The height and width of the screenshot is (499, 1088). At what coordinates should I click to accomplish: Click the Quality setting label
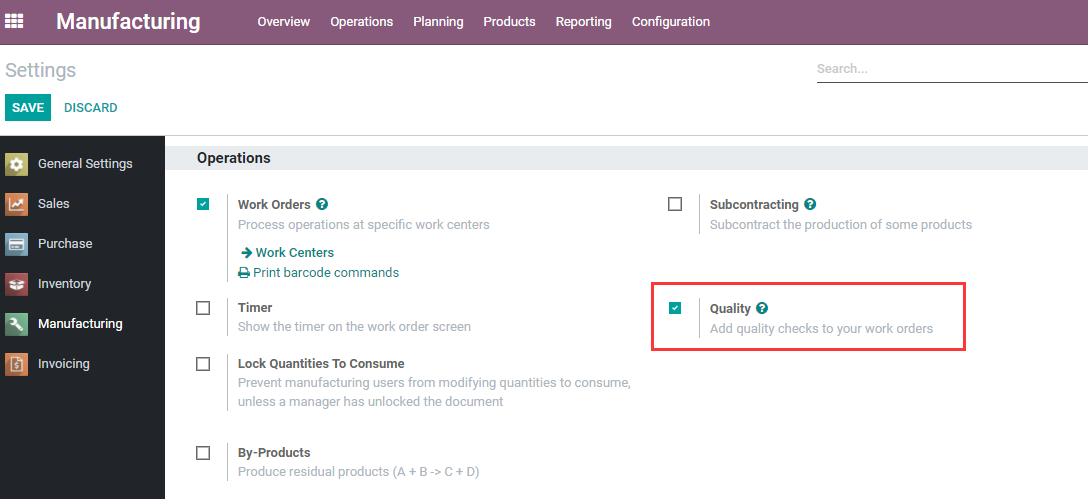pyautogui.click(x=730, y=309)
